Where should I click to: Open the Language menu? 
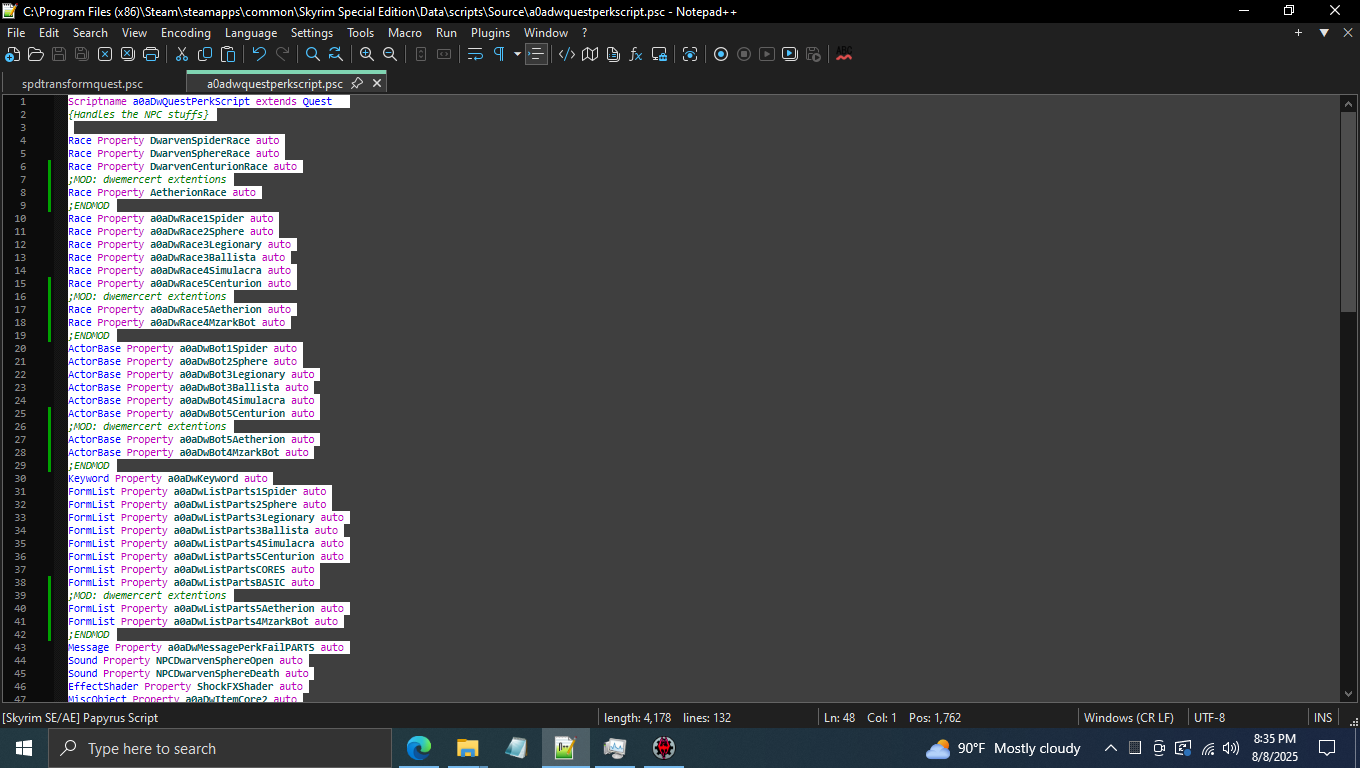tap(251, 33)
